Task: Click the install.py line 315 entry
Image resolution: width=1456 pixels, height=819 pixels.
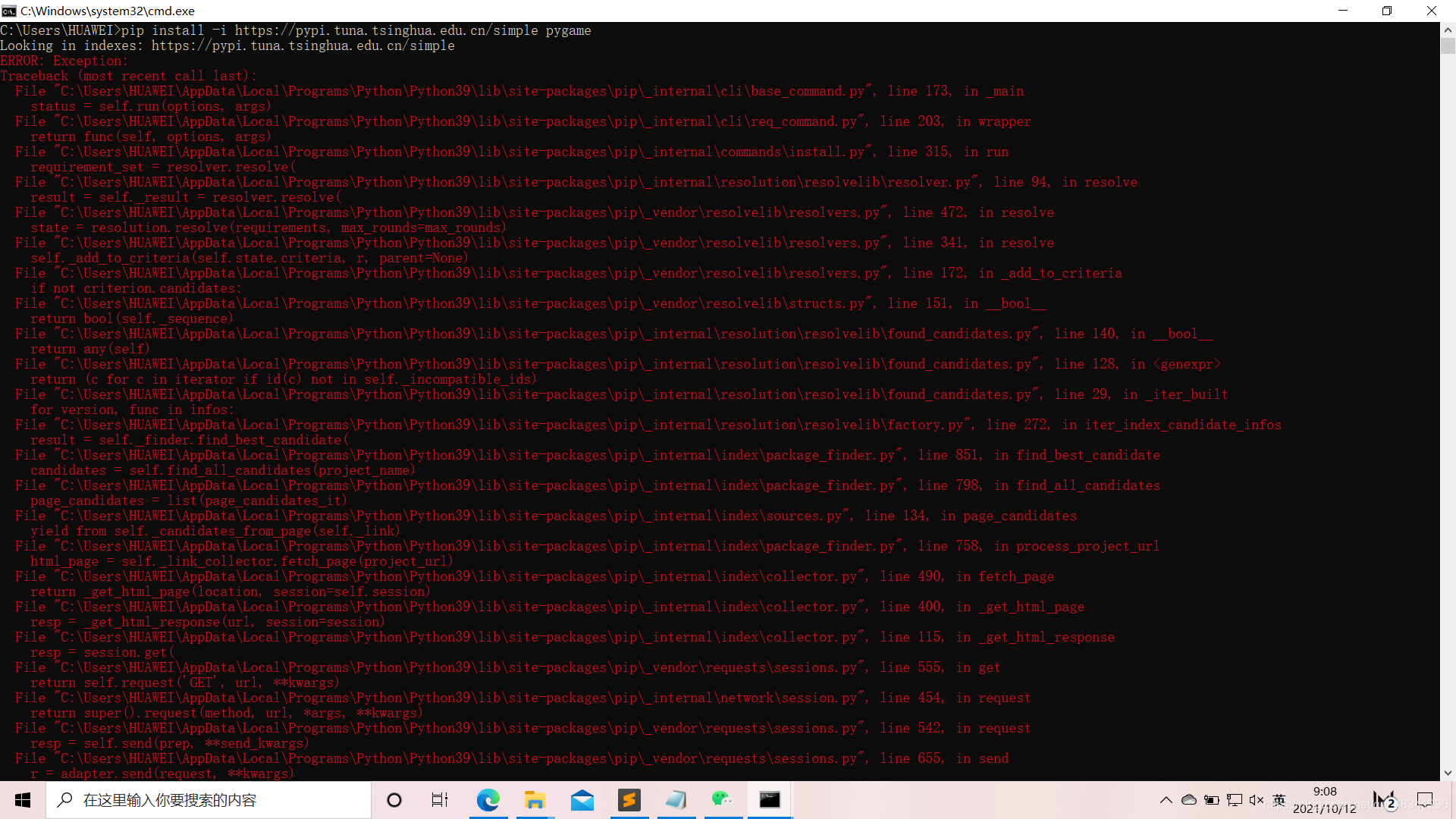Action: [512, 152]
